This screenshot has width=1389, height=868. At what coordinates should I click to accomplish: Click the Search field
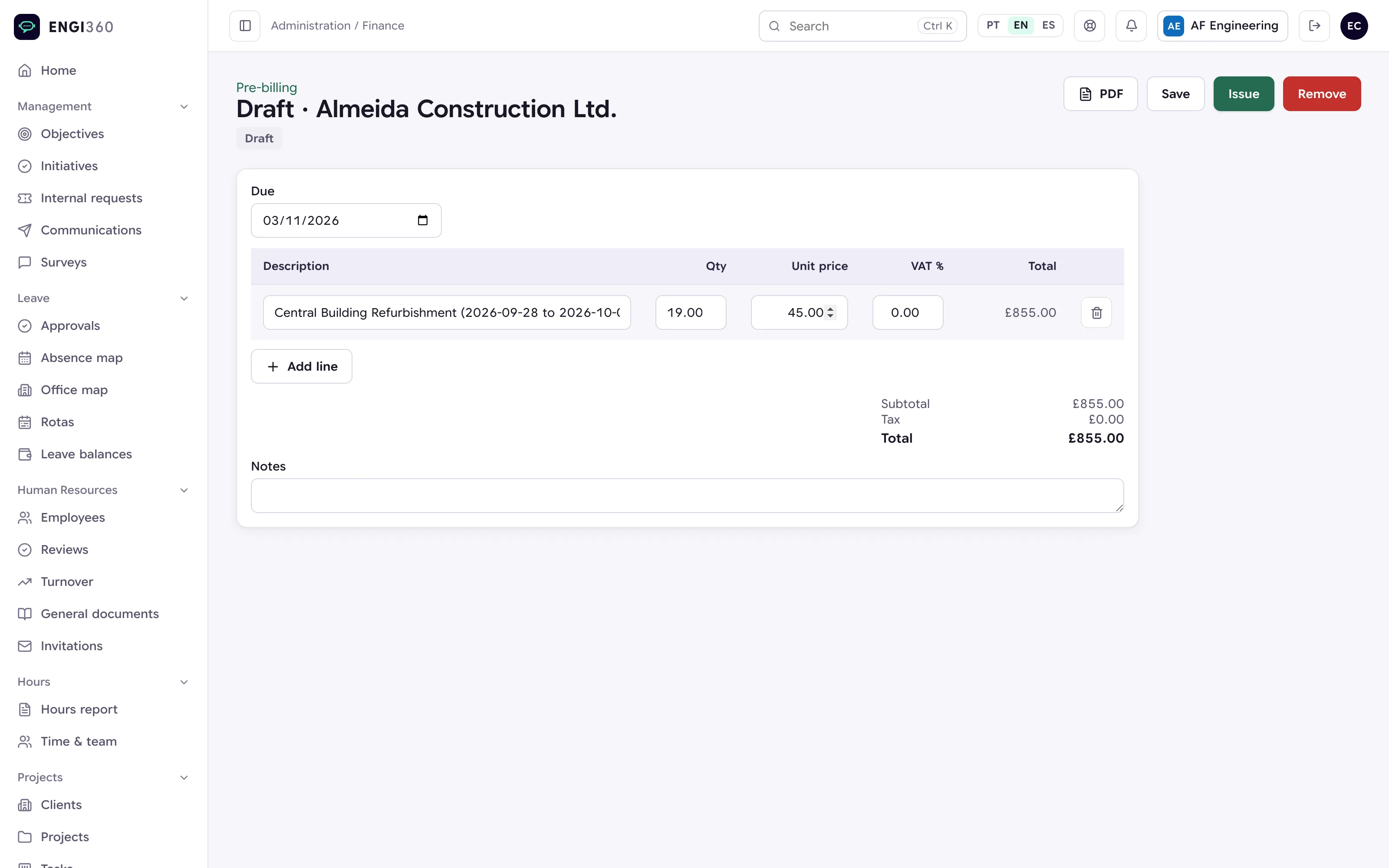pyautogui.click(x=862, y=26)
